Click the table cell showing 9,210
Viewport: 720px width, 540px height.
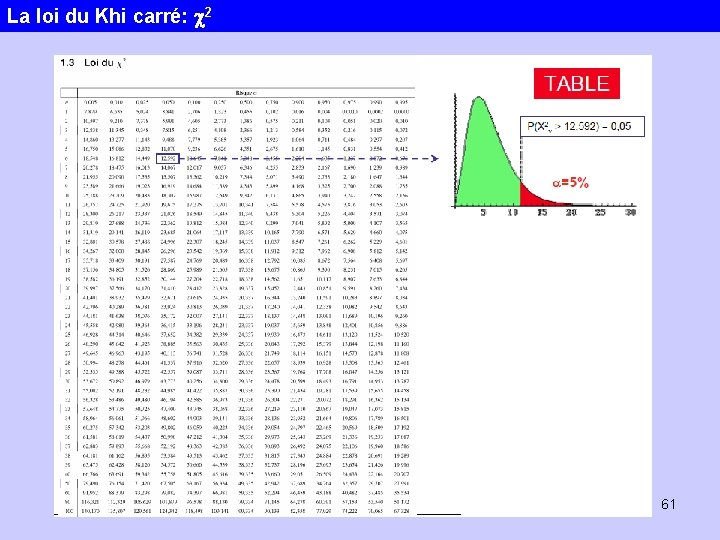[116, 121]
